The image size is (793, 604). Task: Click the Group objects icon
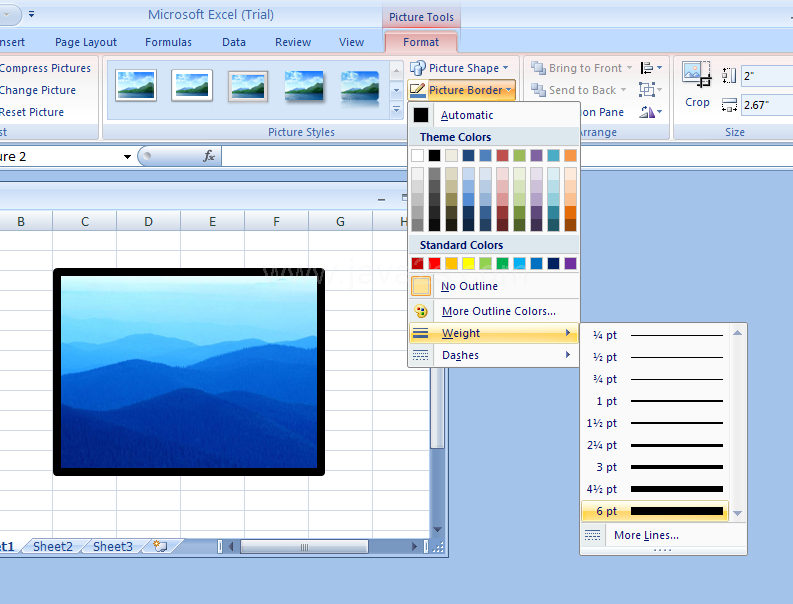[646, 90]
